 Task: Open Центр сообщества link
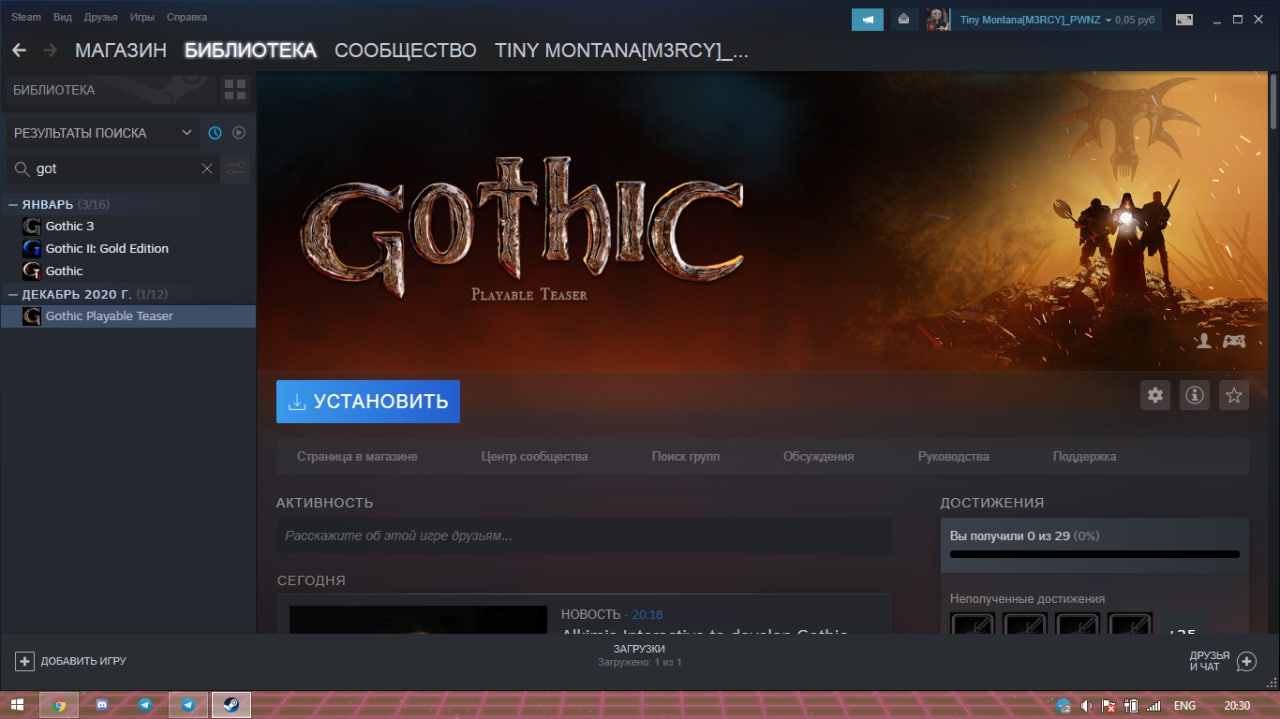pos(534,456)
